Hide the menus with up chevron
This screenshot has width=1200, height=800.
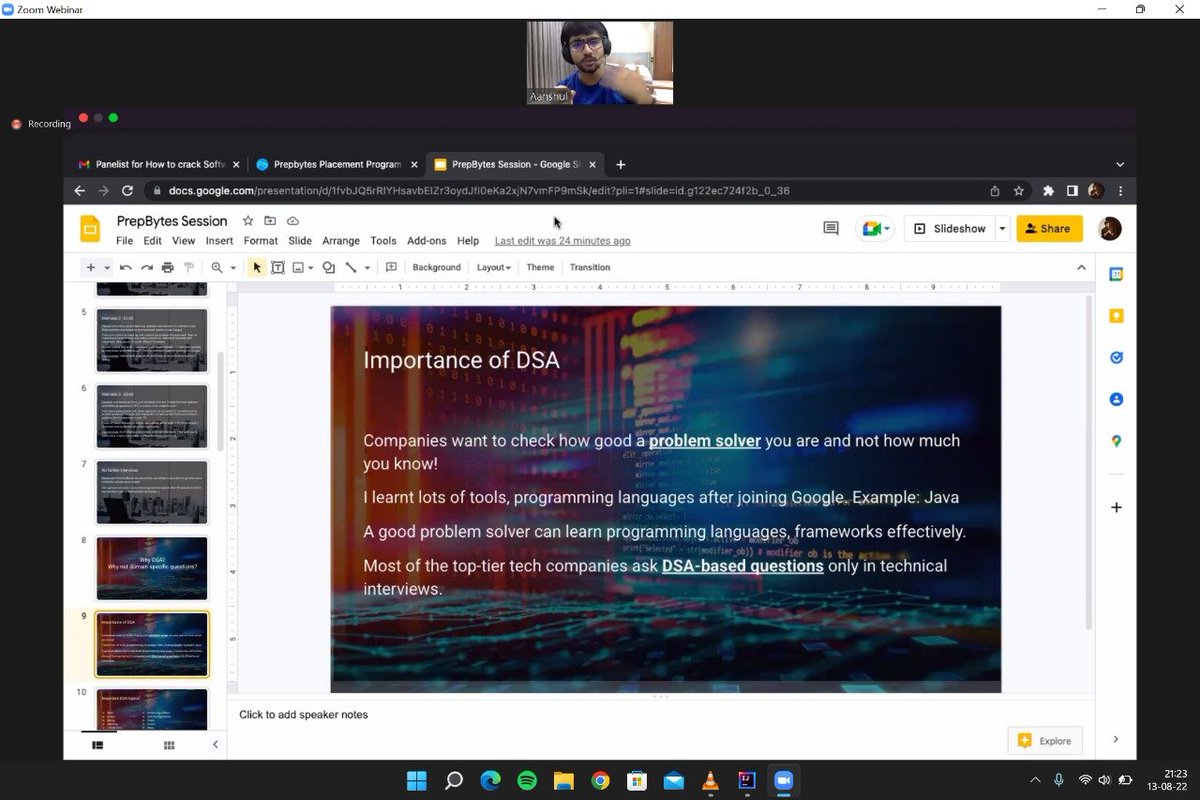pos(1081,267)
